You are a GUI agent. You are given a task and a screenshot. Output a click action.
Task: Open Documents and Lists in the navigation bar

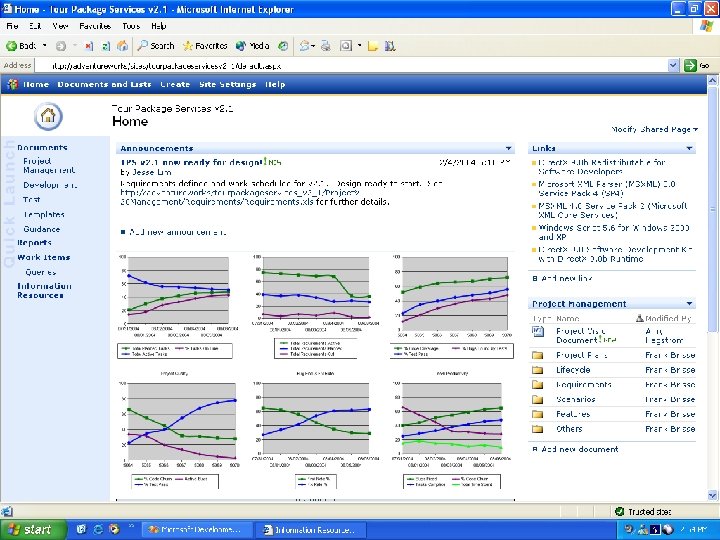pyautogui.click(x=104, y=84)
